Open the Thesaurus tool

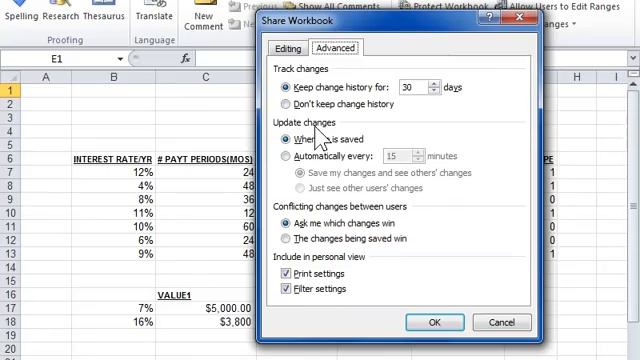click(104, 11)
